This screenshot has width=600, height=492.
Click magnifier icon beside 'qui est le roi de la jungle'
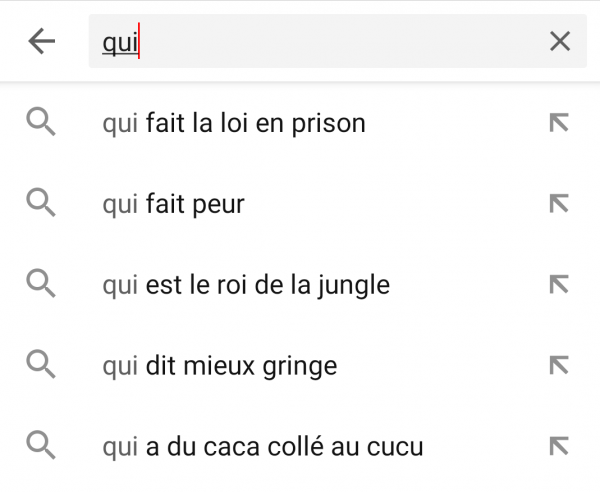(41, 284)
